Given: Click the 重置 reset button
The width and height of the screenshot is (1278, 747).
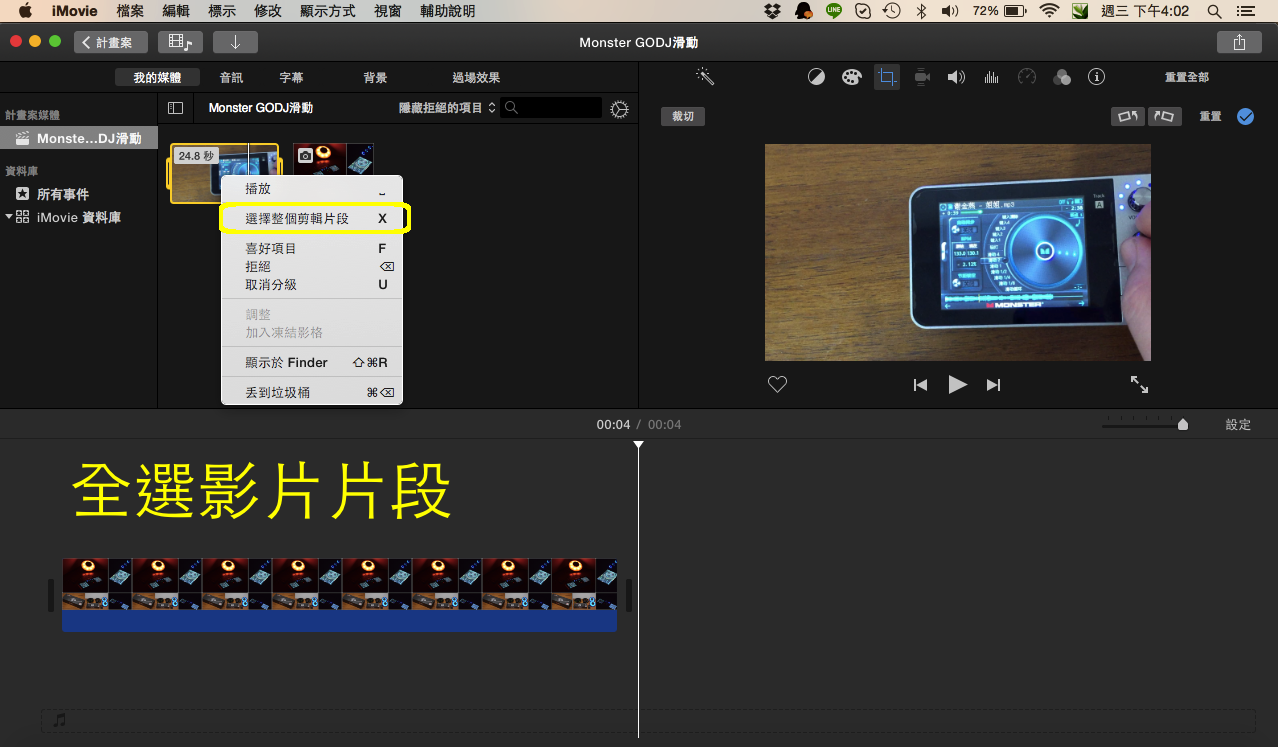Looking at the screenshot, I should (1210, 116).
